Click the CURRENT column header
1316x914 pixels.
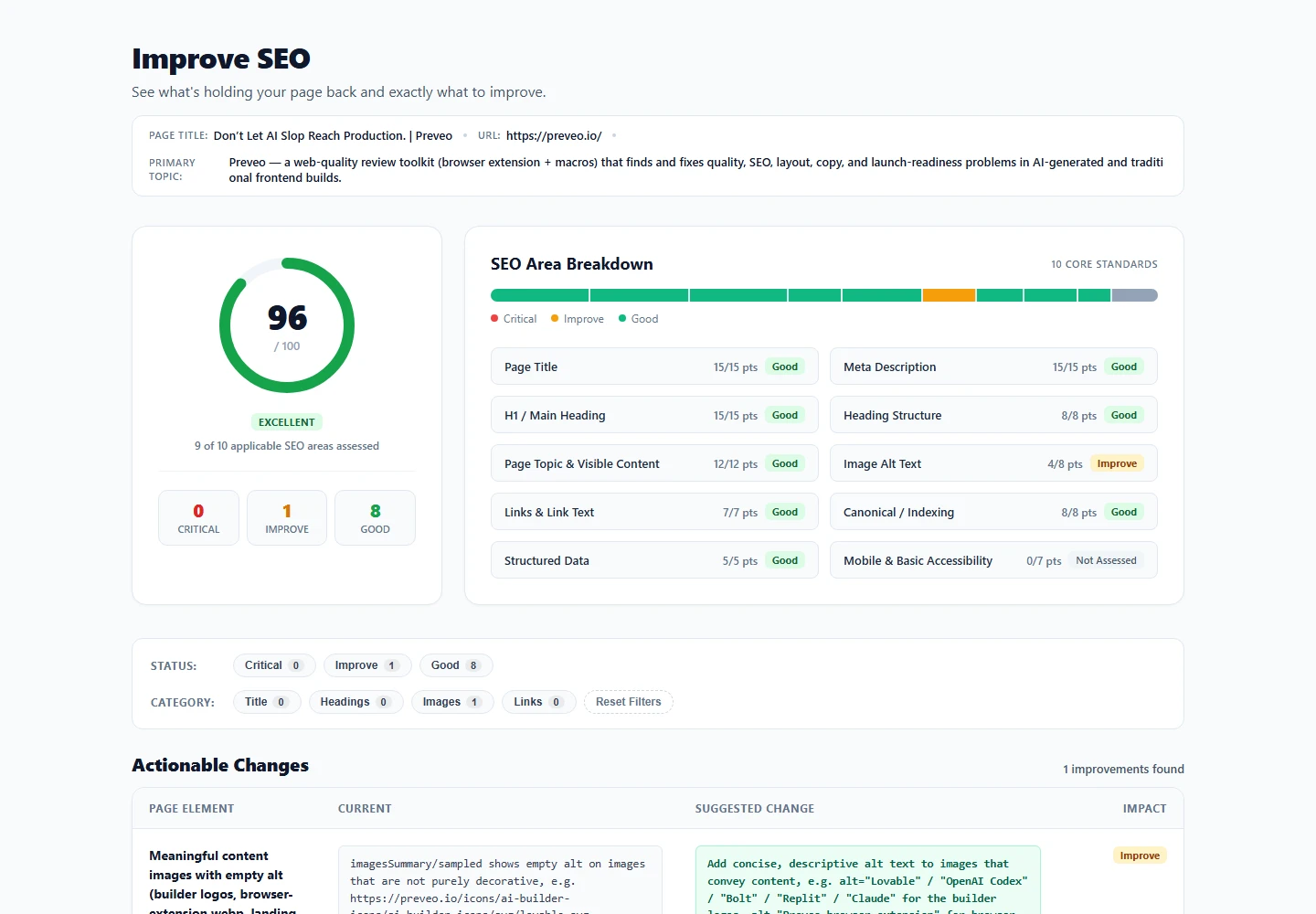point(365,809)
